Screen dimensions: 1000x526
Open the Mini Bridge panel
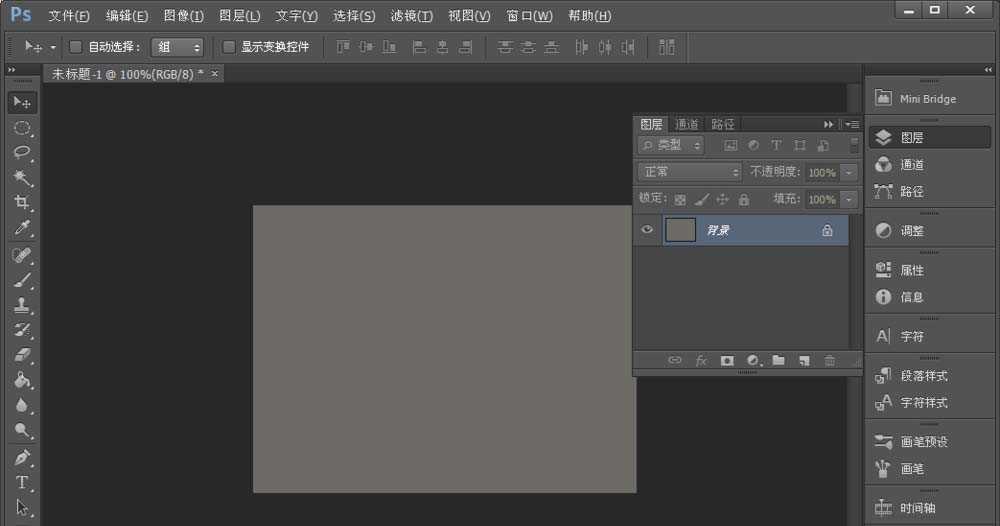(915, 98)
